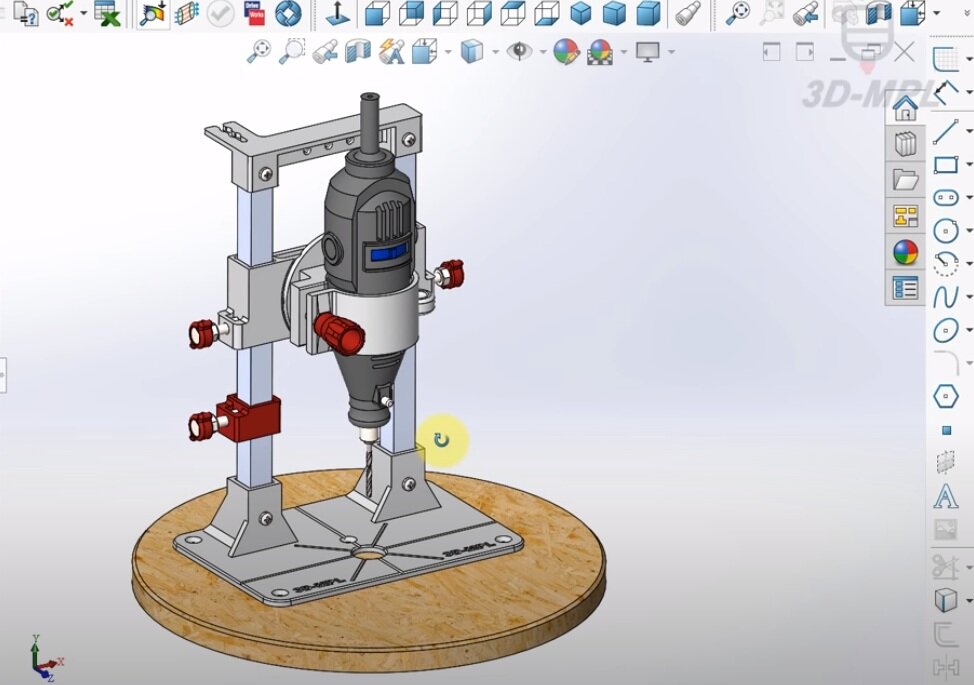Screen dimensions: 974x685
Task: Select the Straight Slot sketch tool
Action: pos(946,197)
